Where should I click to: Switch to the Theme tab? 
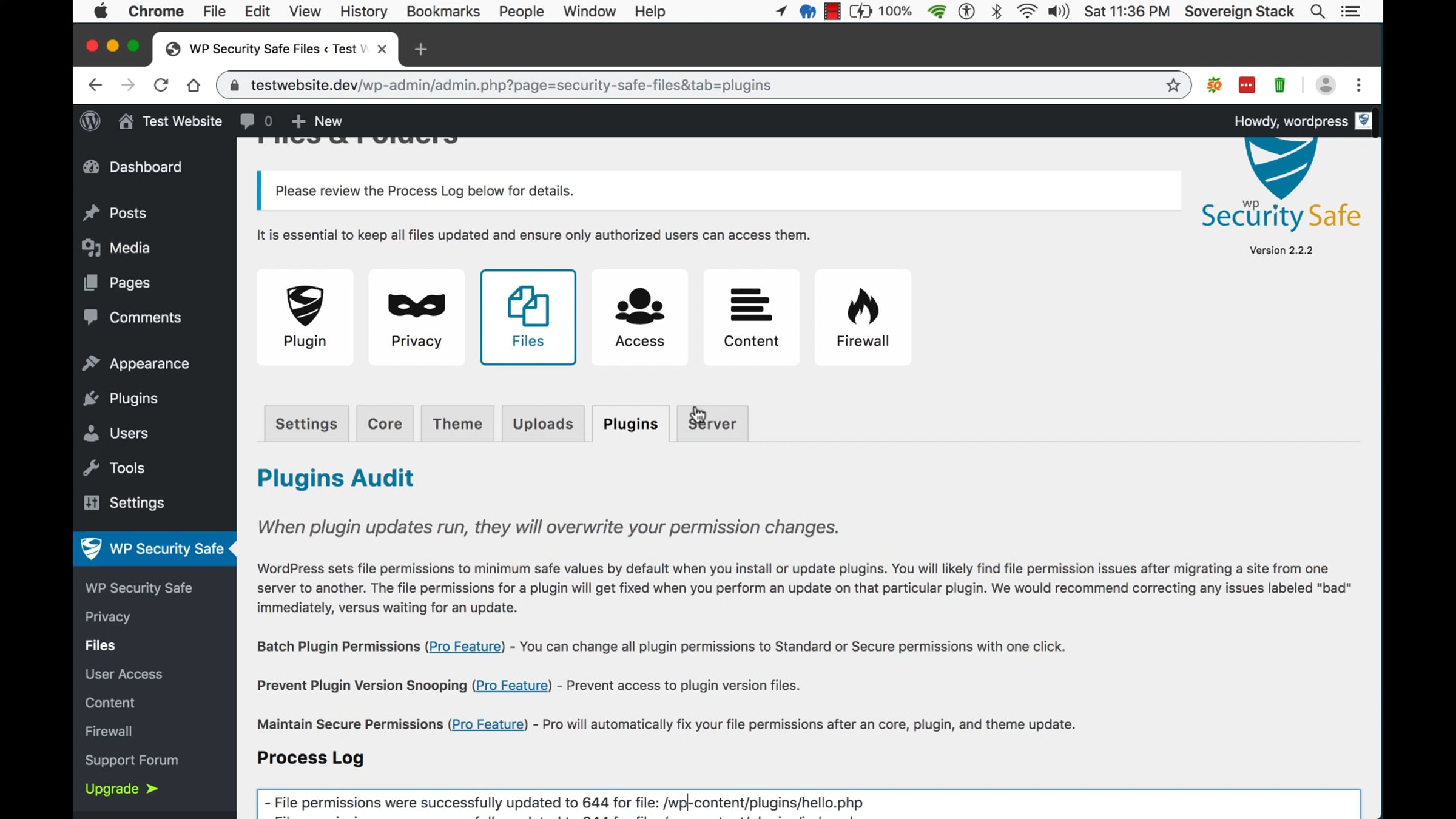click(x=457, y=423)
